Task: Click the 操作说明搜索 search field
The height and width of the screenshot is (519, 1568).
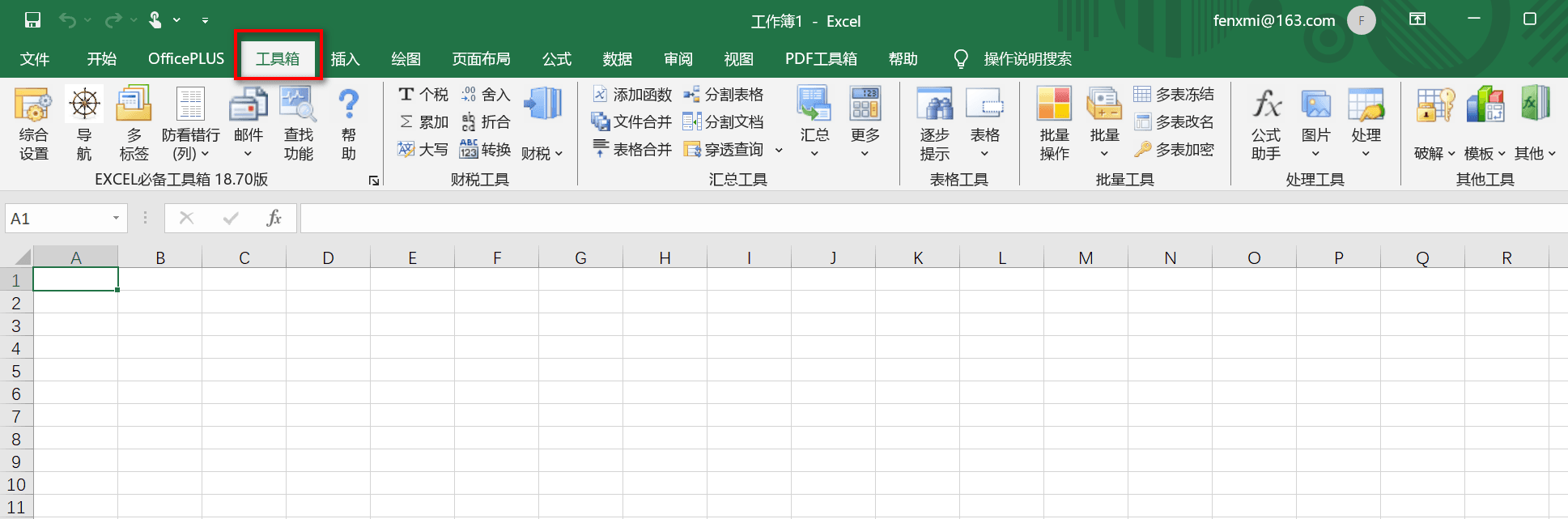Action: [1027, 59]
